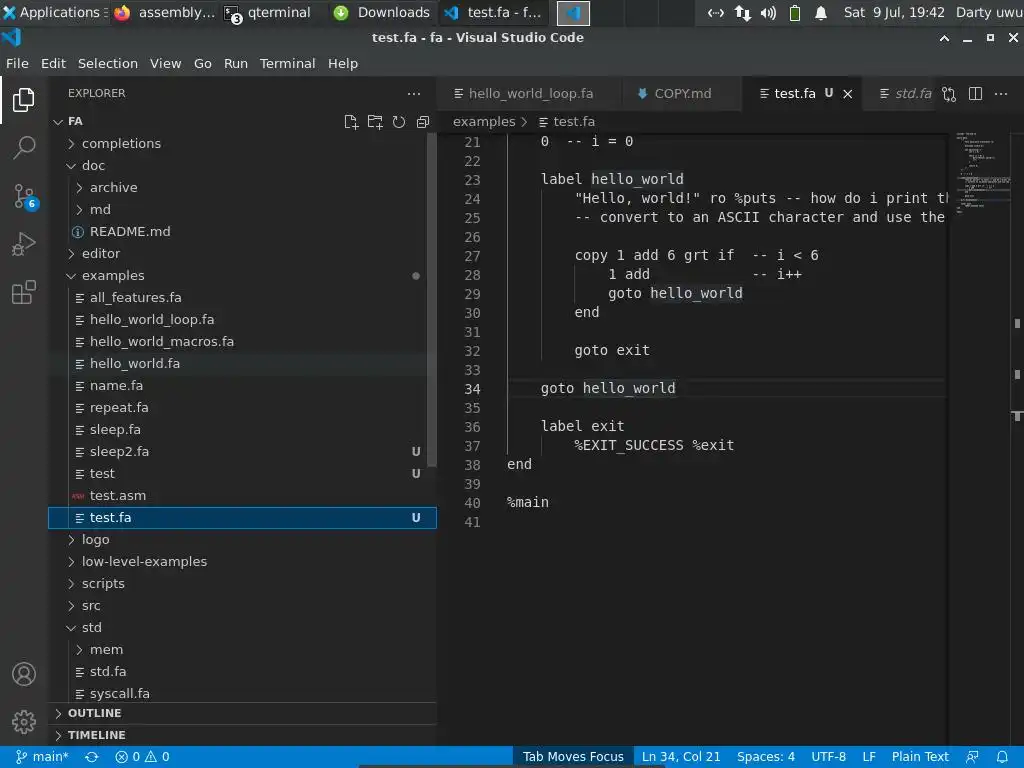Click the battery icon in system tray

[795, 12]
